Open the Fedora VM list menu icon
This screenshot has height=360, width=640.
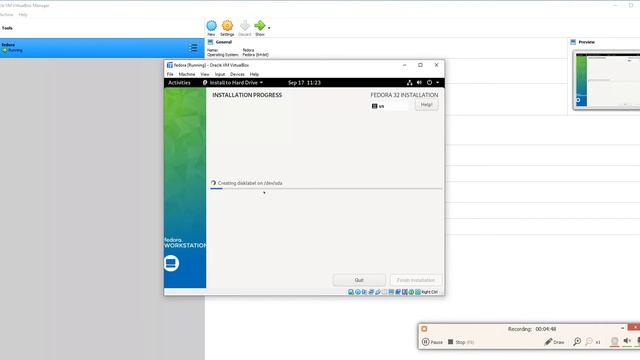click(x=193, y=48)
